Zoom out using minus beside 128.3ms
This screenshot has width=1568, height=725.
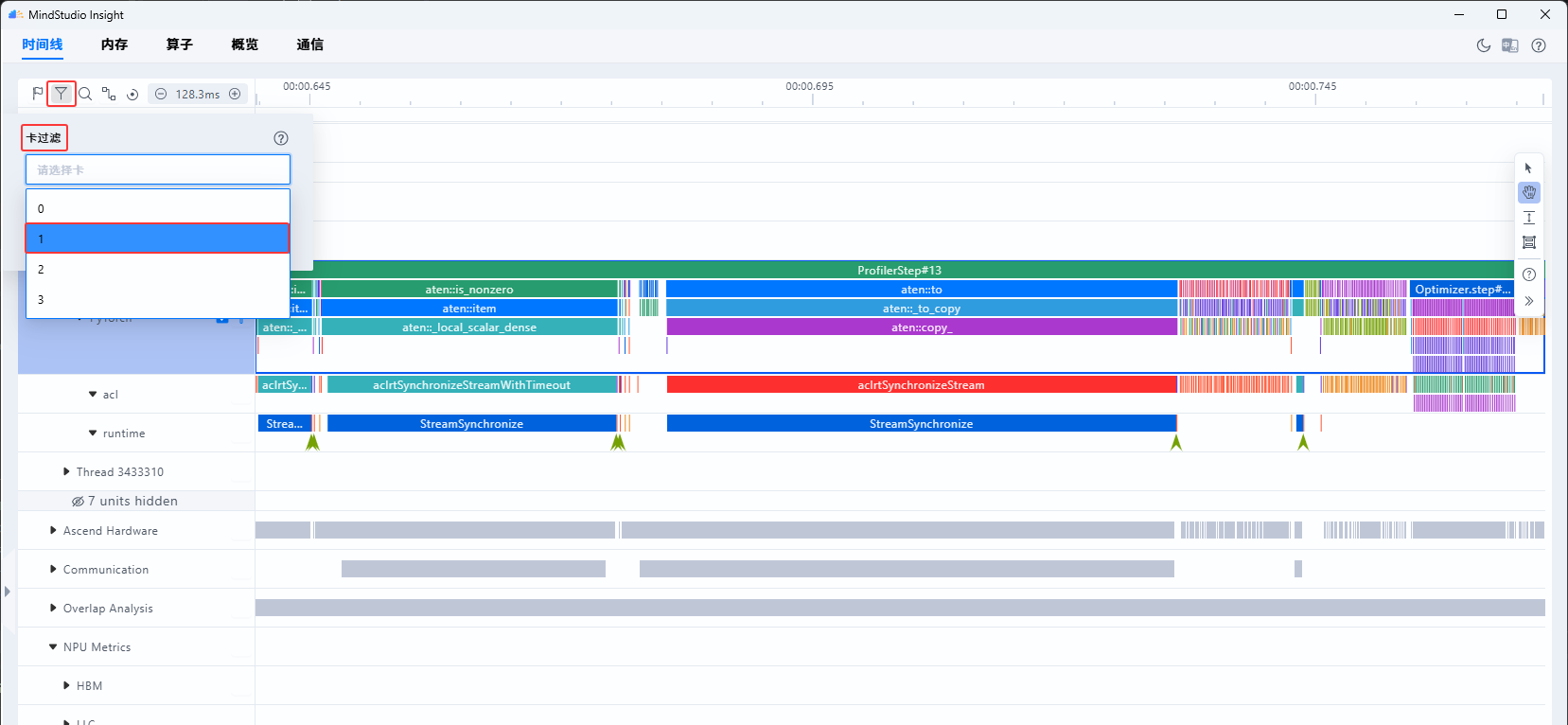(x=161, y=94)
